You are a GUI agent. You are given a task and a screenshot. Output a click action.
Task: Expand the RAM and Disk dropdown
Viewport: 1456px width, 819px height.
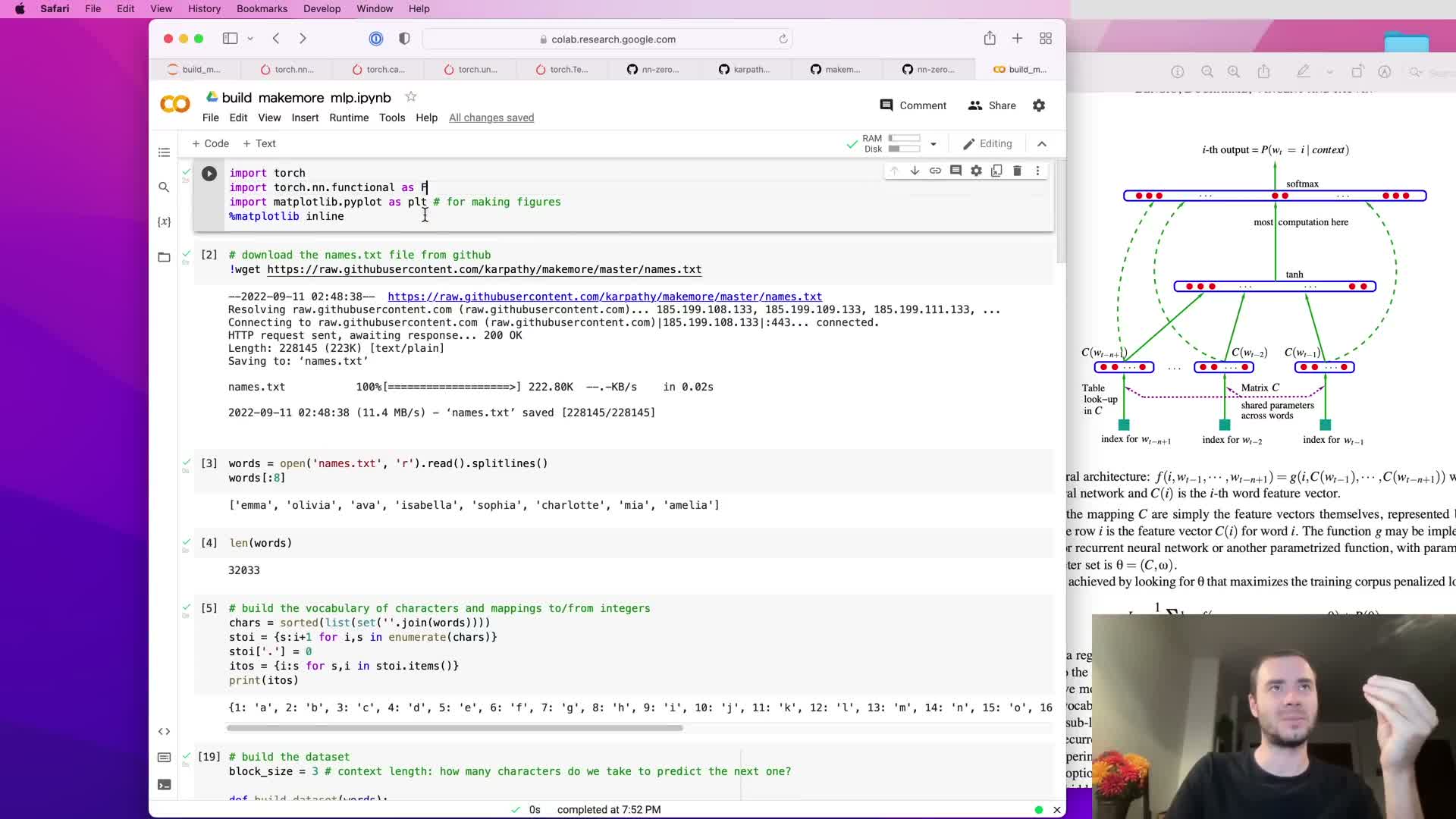(x=934, y=144)
